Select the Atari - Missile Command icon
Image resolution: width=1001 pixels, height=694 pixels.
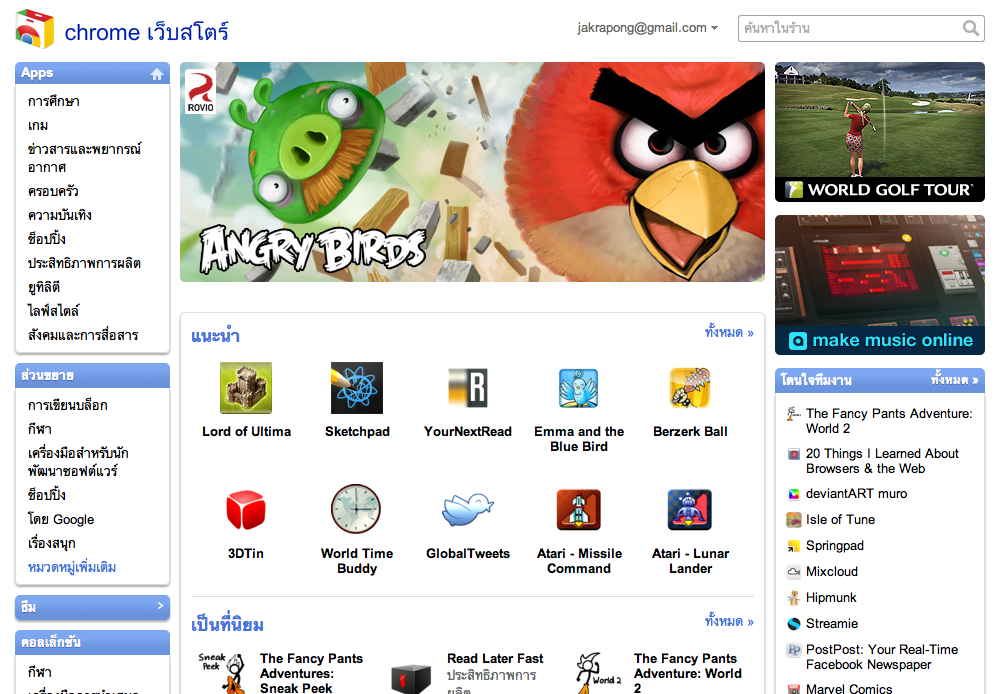click(x=578, y=510)
